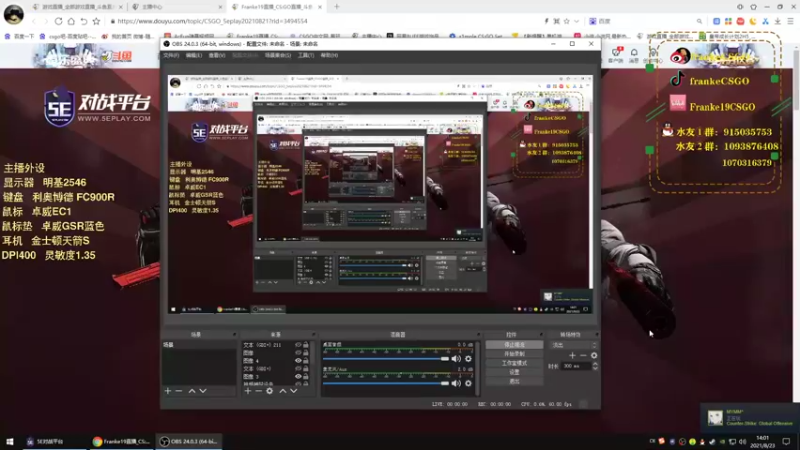Toggle visibility of 文本 (GDI+) 211 source
Viewport: 800px width, 450px height.
click(x=298, y=345)
